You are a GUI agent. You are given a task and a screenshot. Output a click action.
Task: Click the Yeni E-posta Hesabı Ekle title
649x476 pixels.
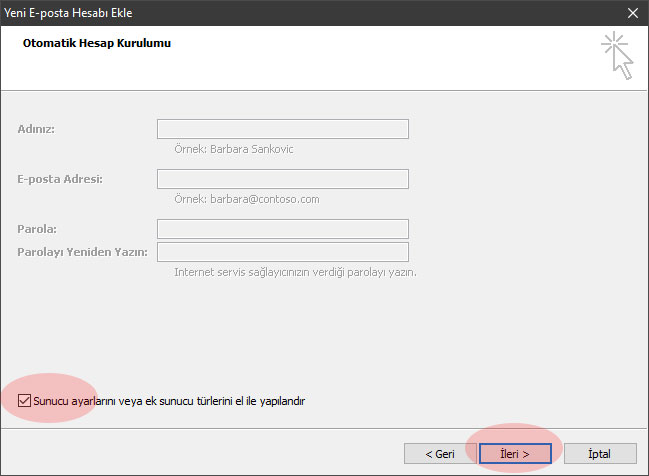point(68,13)
